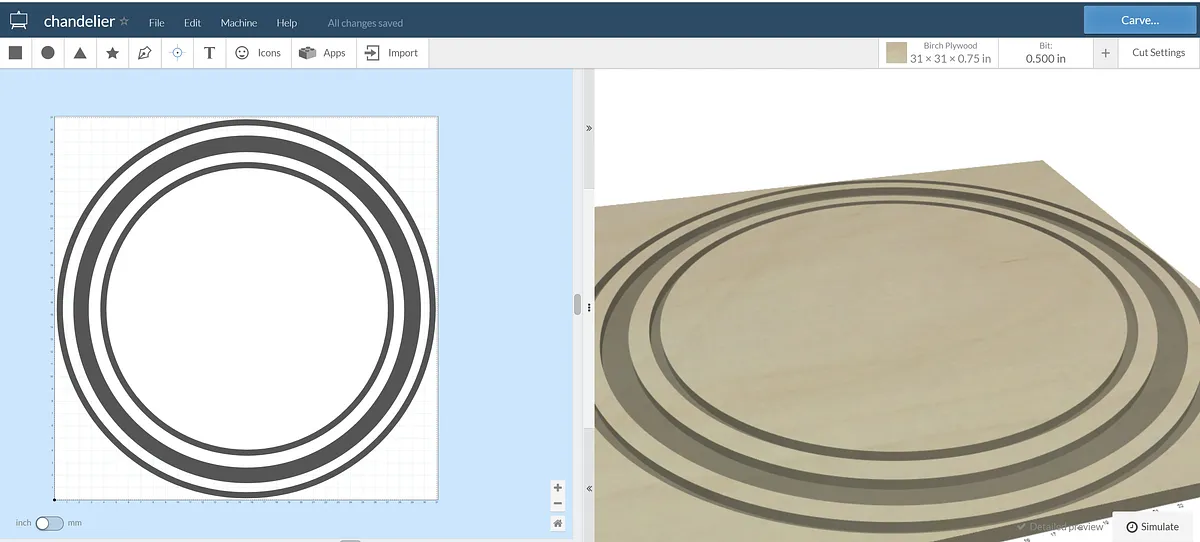This screenshot has width=1200, height=542.
Task: Choose the Star shape tool in toolbar
Action: coord(112,53)
